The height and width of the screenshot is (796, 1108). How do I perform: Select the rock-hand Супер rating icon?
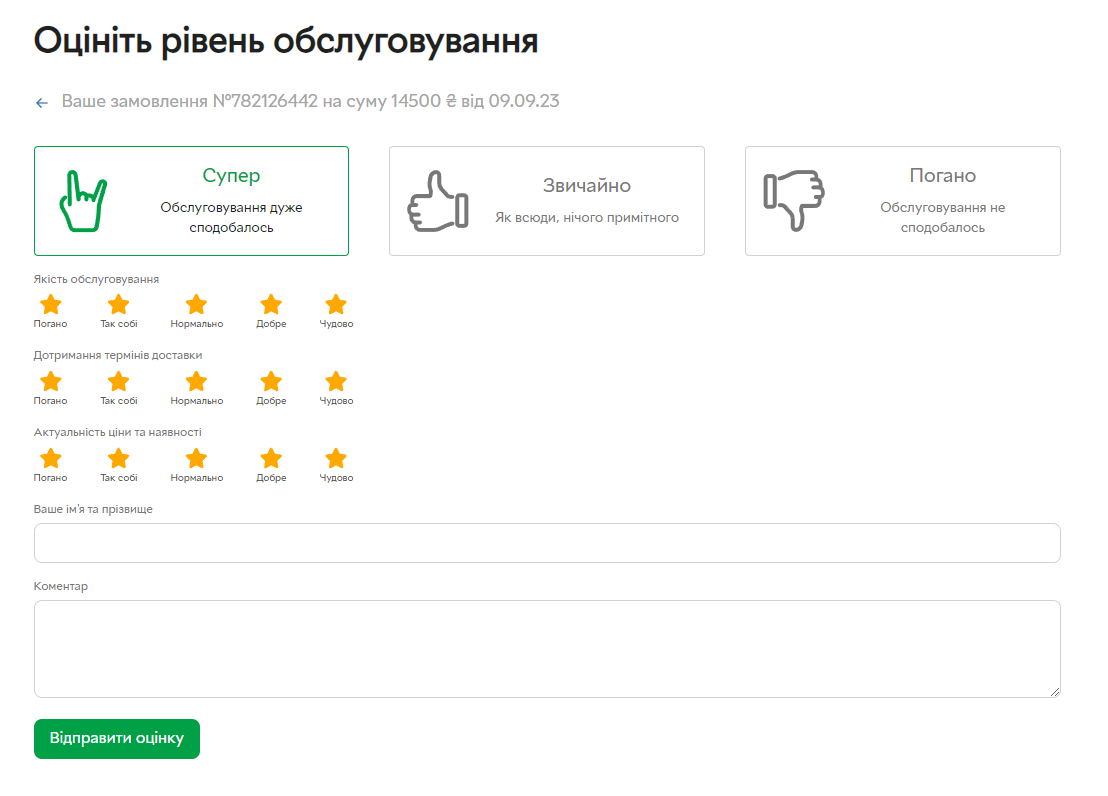click(83, 201)
